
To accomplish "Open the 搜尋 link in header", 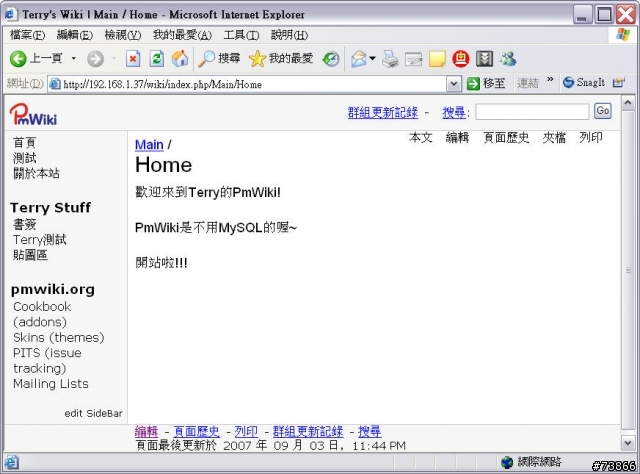I will (454, 113).
